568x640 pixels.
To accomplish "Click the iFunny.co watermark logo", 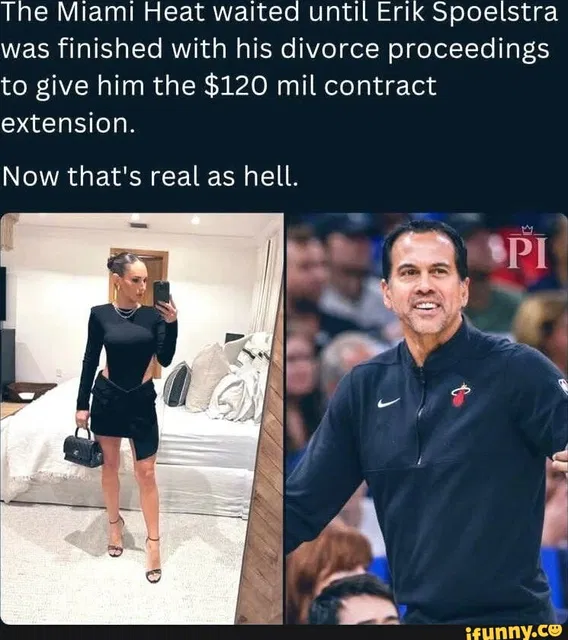I will pyautogui.click(x=516, y=631).
